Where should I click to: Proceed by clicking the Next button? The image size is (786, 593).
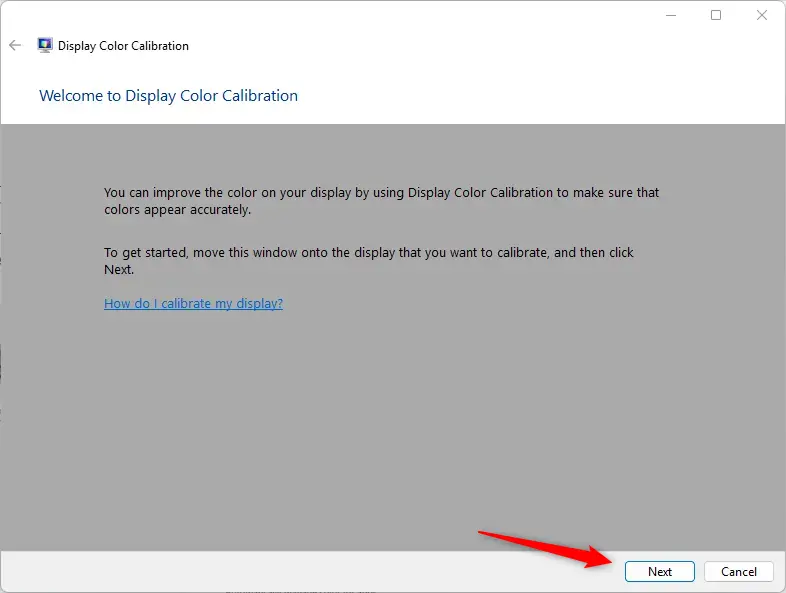(660, 571)
